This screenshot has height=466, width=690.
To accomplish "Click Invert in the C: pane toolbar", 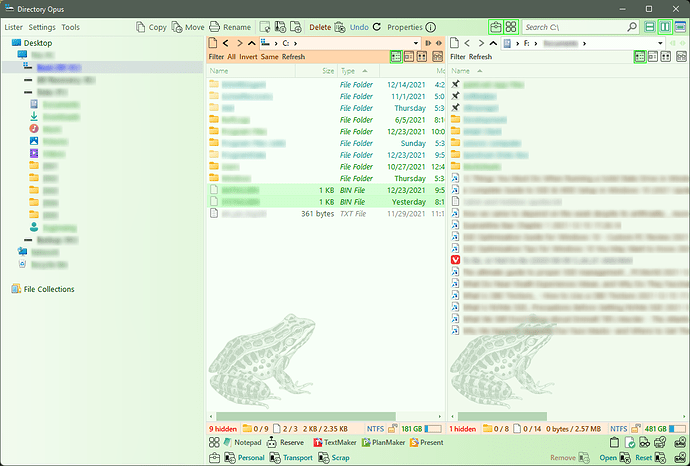I will tap(248, 57).
